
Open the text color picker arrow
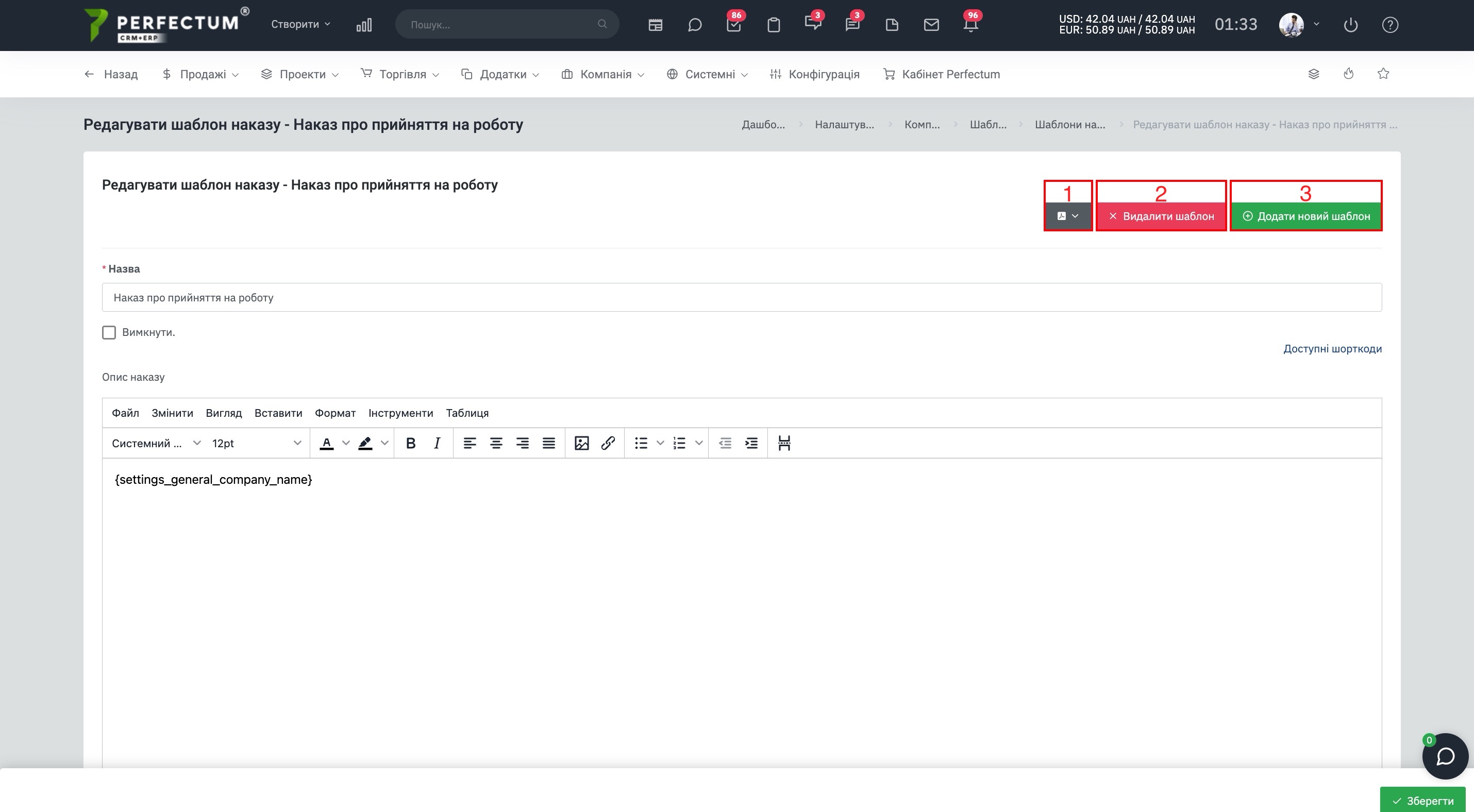(346, 443)
